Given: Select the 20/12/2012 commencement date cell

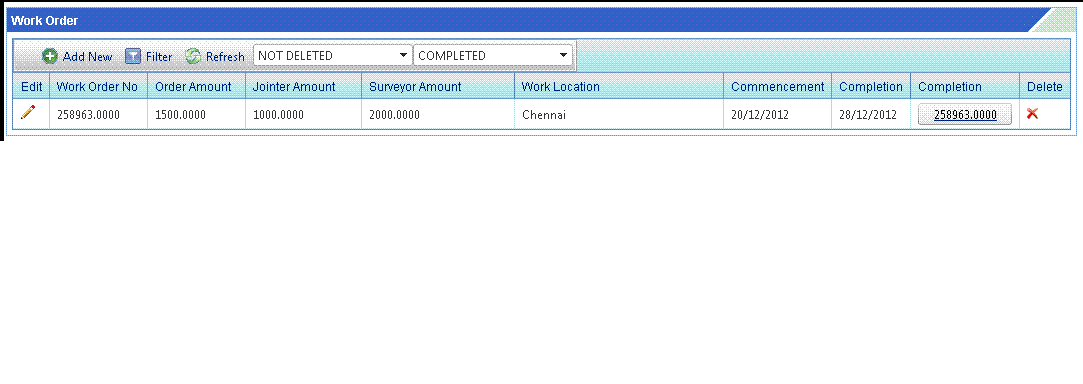Looking at the screenshot, I should [x=778, y=114].
